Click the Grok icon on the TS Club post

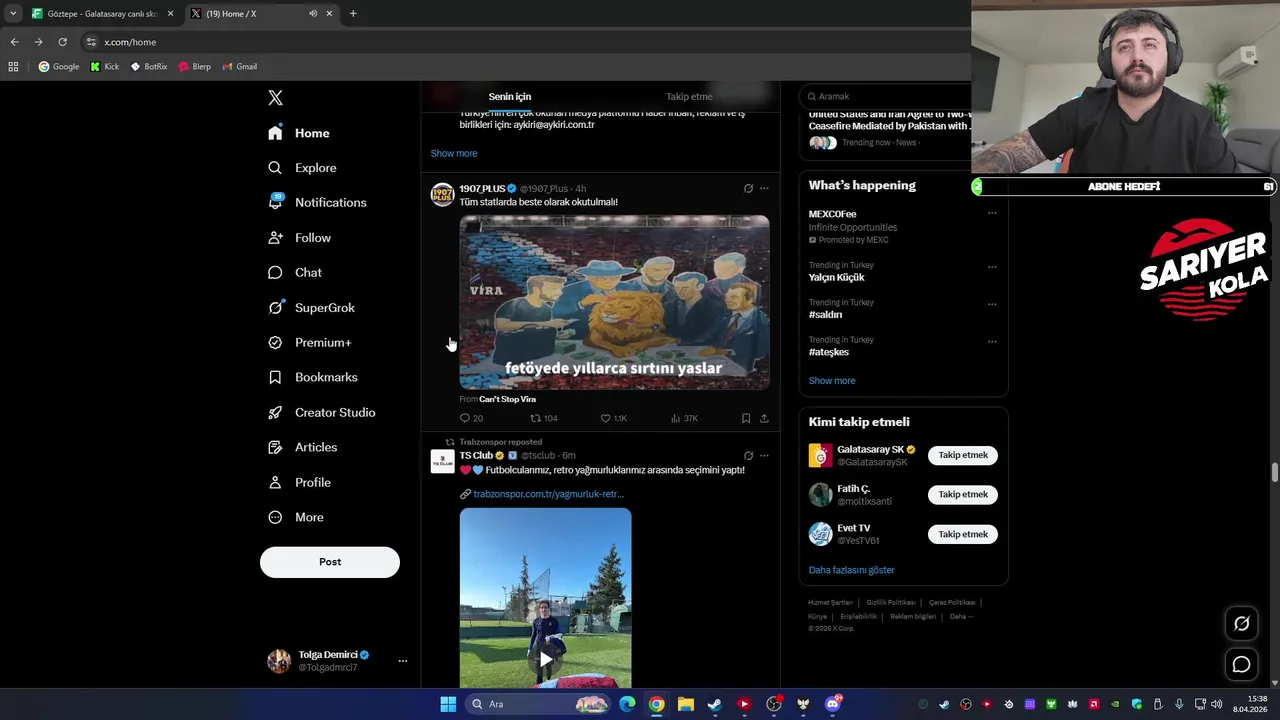coord(748,455)
